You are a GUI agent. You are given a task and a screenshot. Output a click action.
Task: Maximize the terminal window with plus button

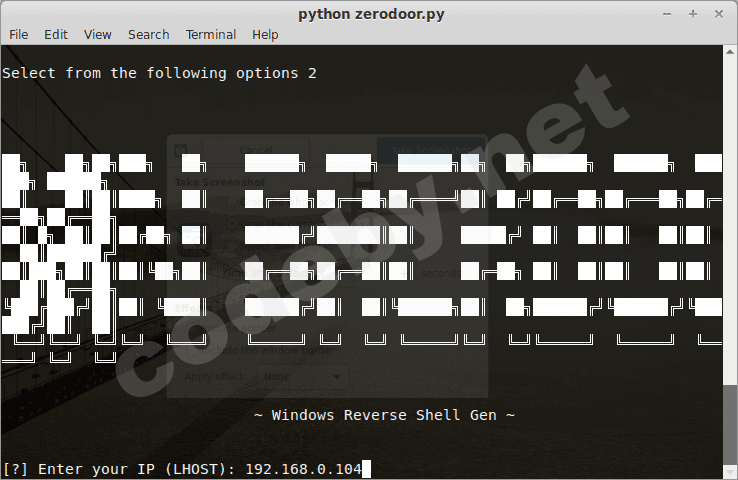[x=693, y=14]
